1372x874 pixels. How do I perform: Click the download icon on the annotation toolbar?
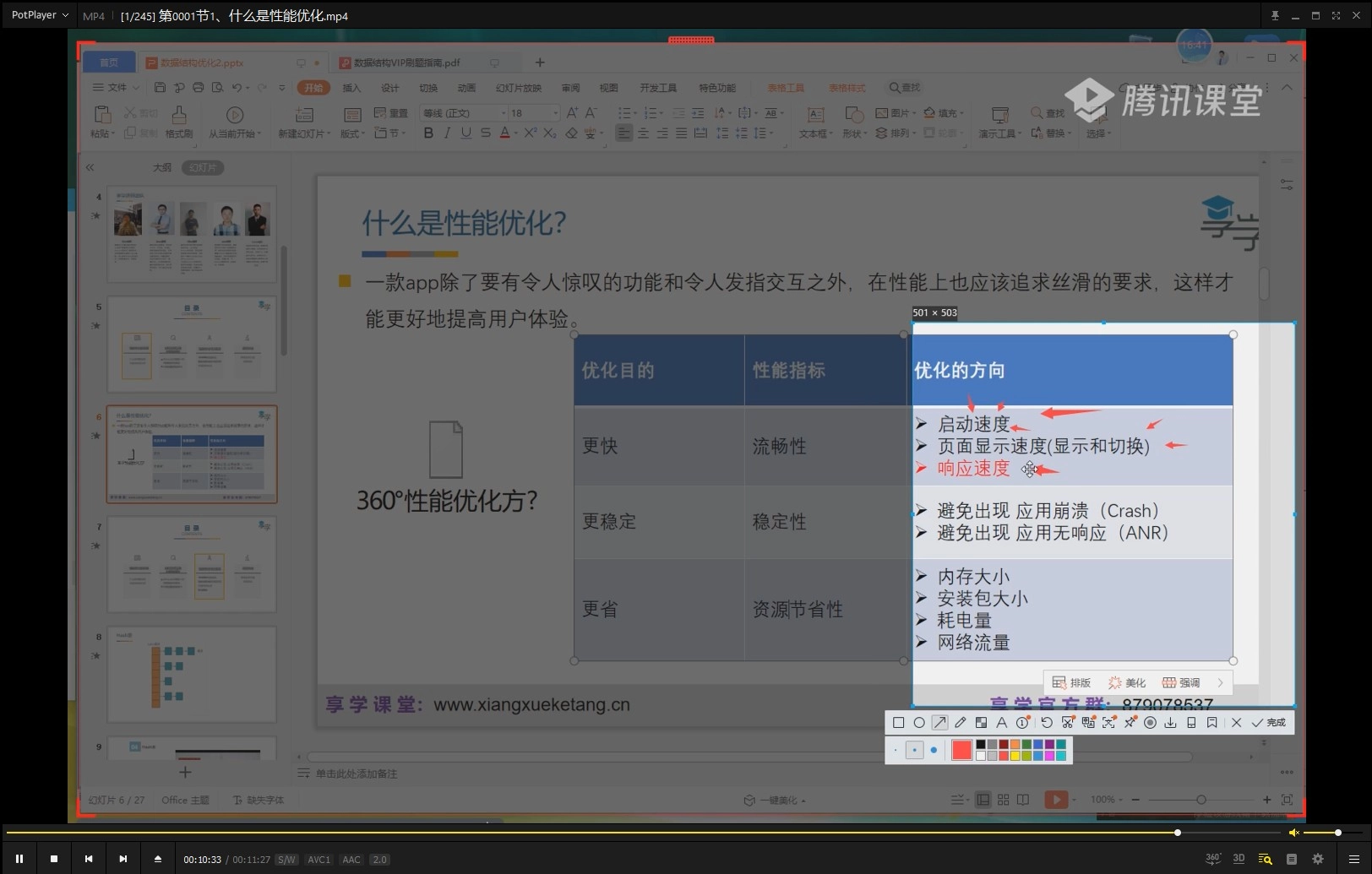[1171, 724]
